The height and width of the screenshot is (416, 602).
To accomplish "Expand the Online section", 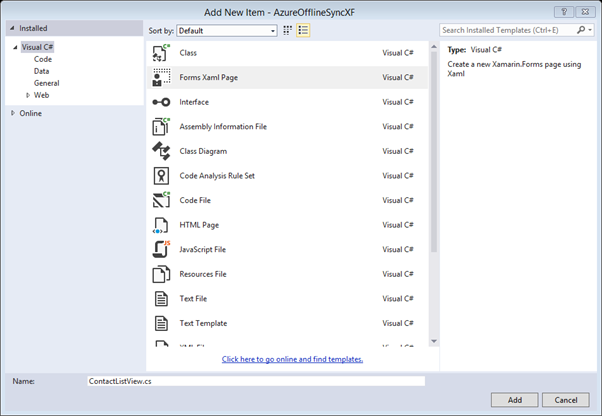I will click(x=13, y=113).
